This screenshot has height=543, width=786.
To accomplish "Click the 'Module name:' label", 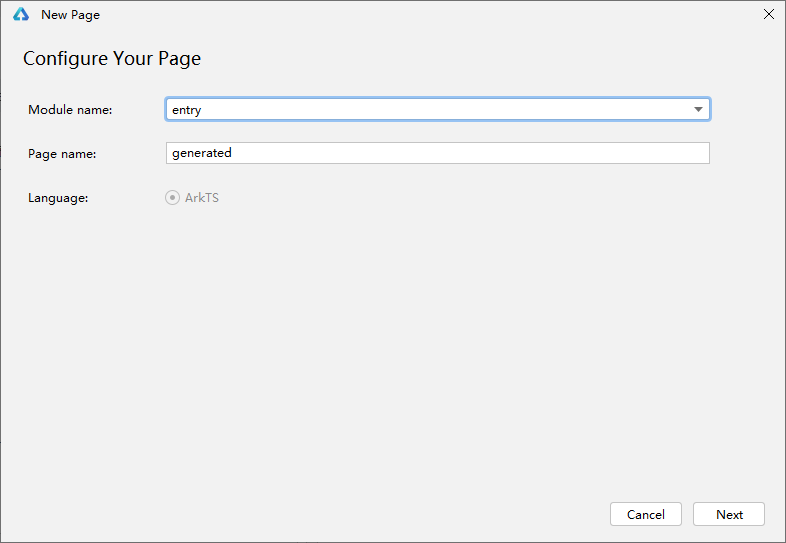I will click(x=70, y=110).
